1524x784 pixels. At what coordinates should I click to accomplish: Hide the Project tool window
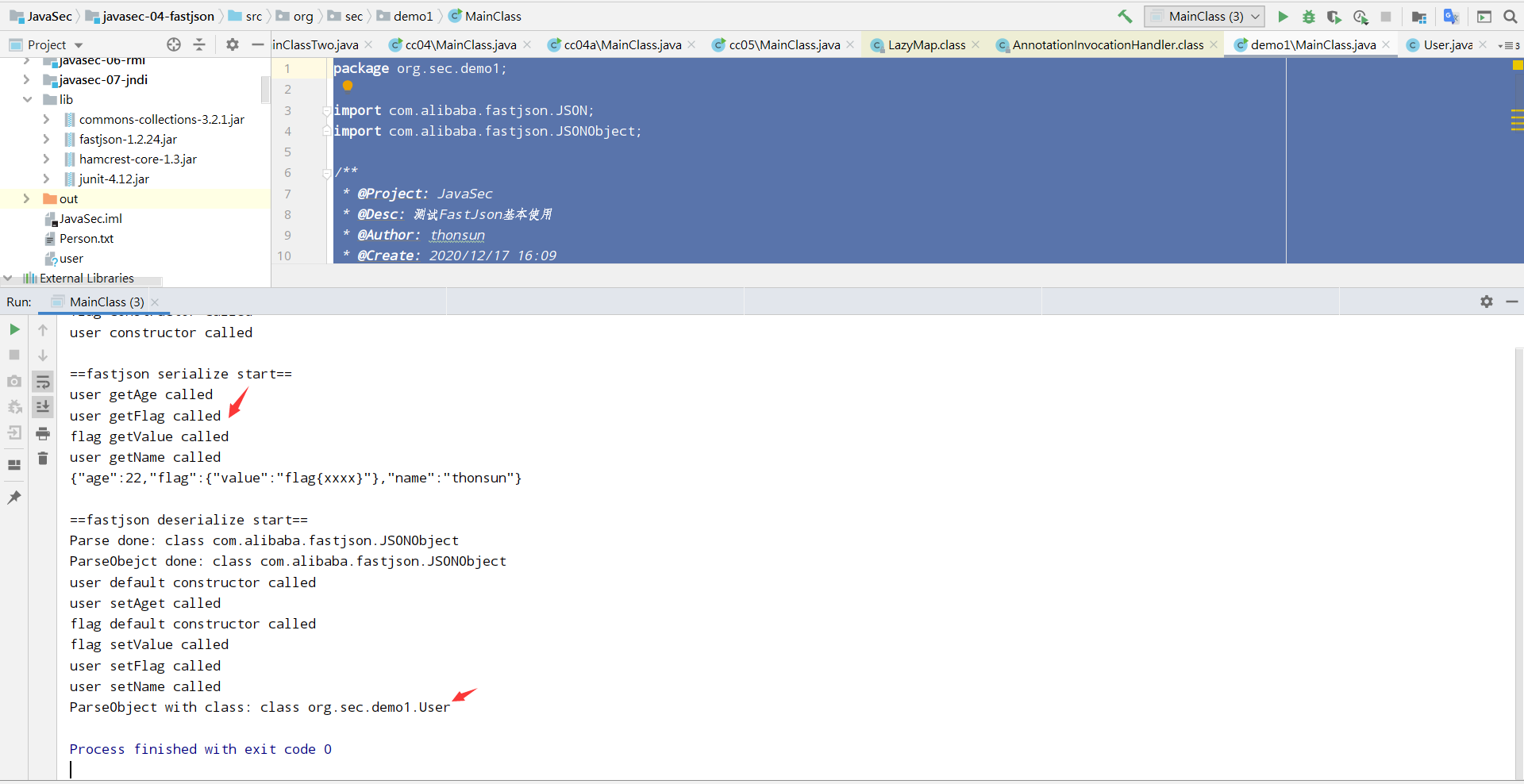coord(258,44)
